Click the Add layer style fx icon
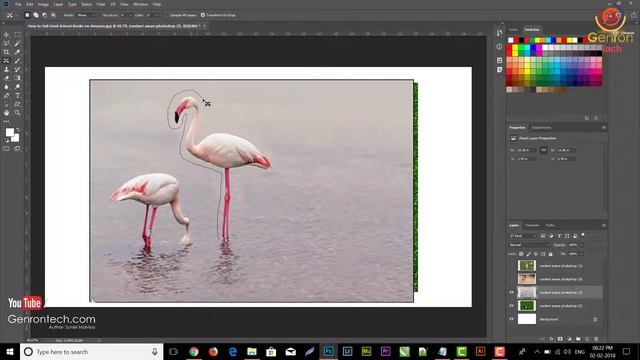 (x=551, y=339)
